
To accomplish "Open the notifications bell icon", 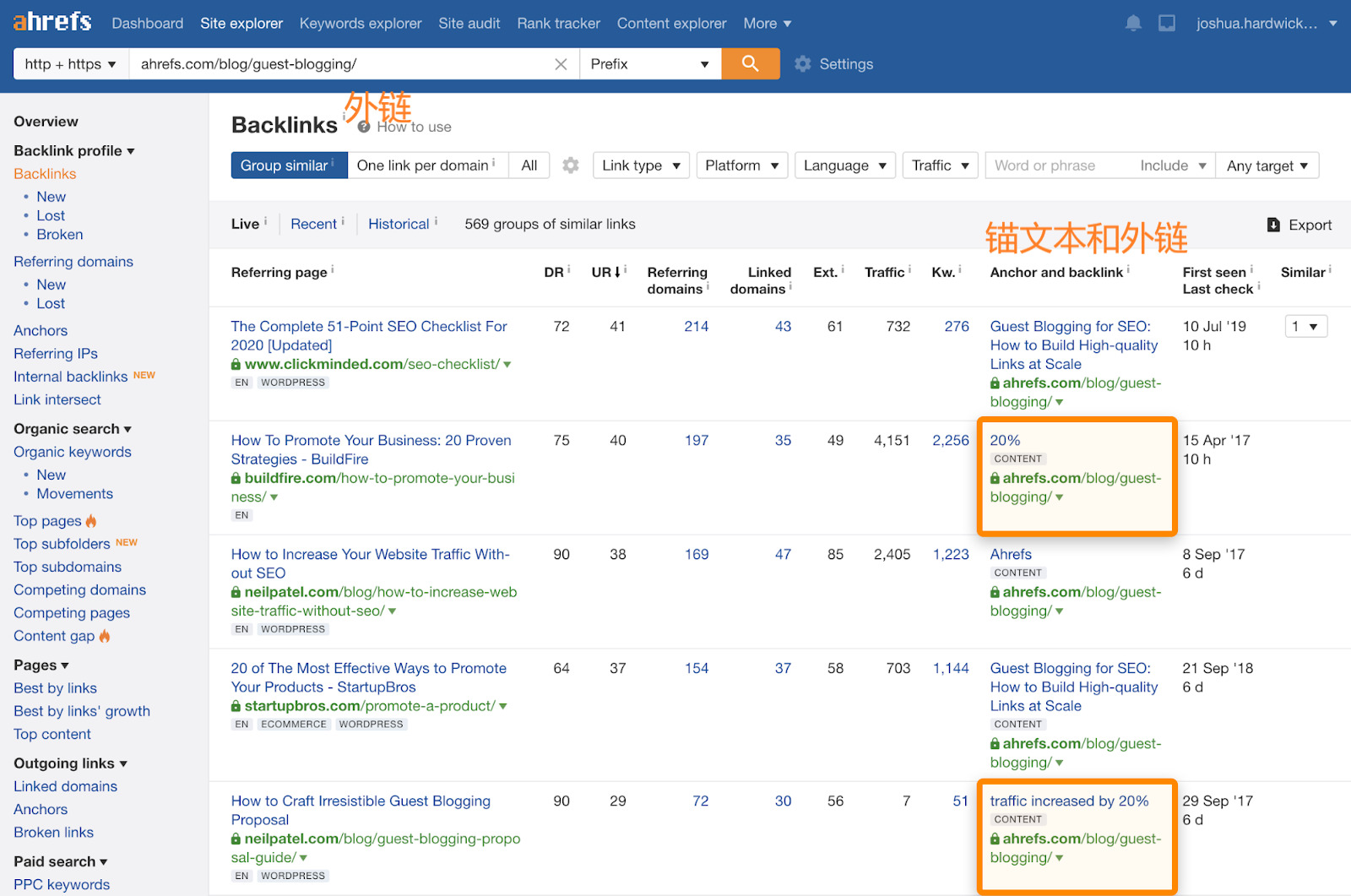I will click(1133, 24).
